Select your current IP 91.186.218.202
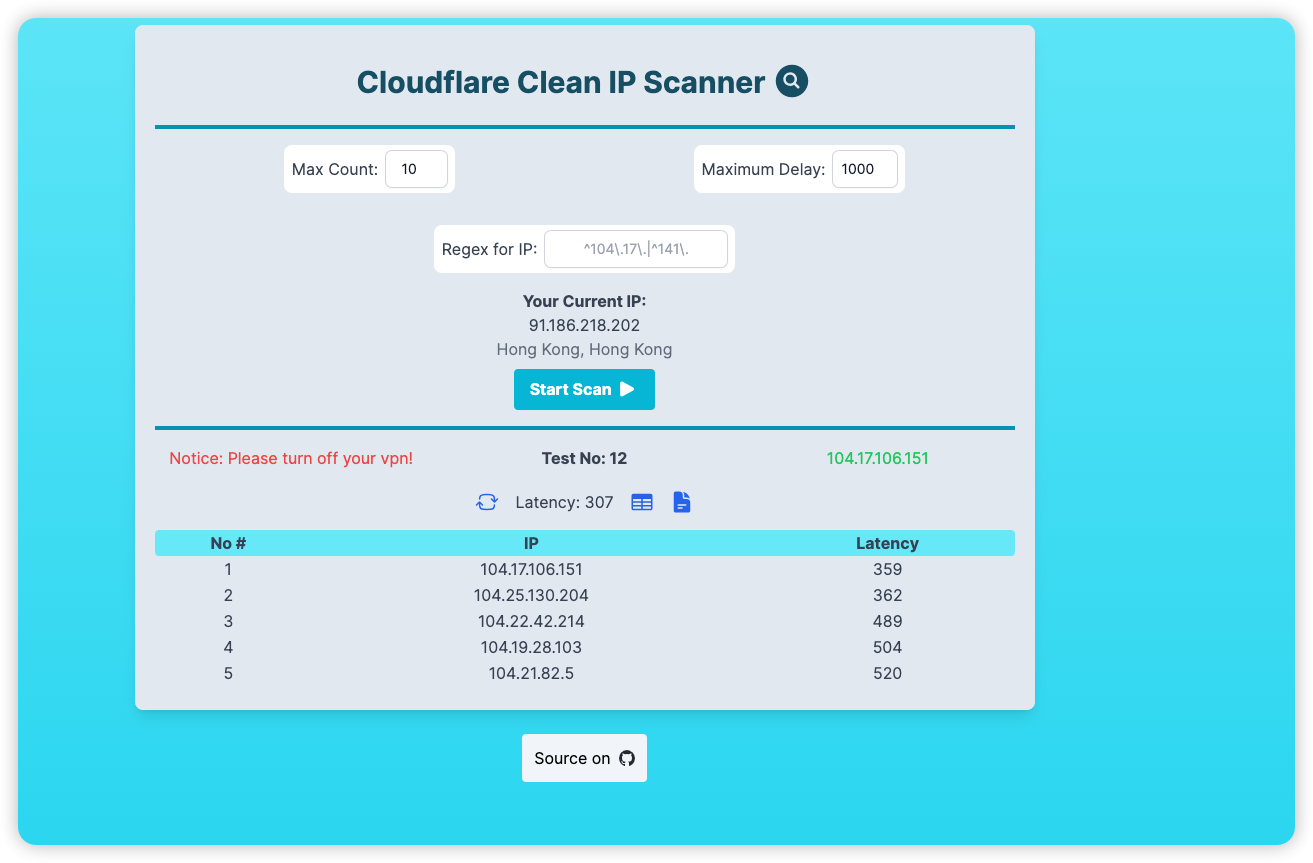 [584, 325]
